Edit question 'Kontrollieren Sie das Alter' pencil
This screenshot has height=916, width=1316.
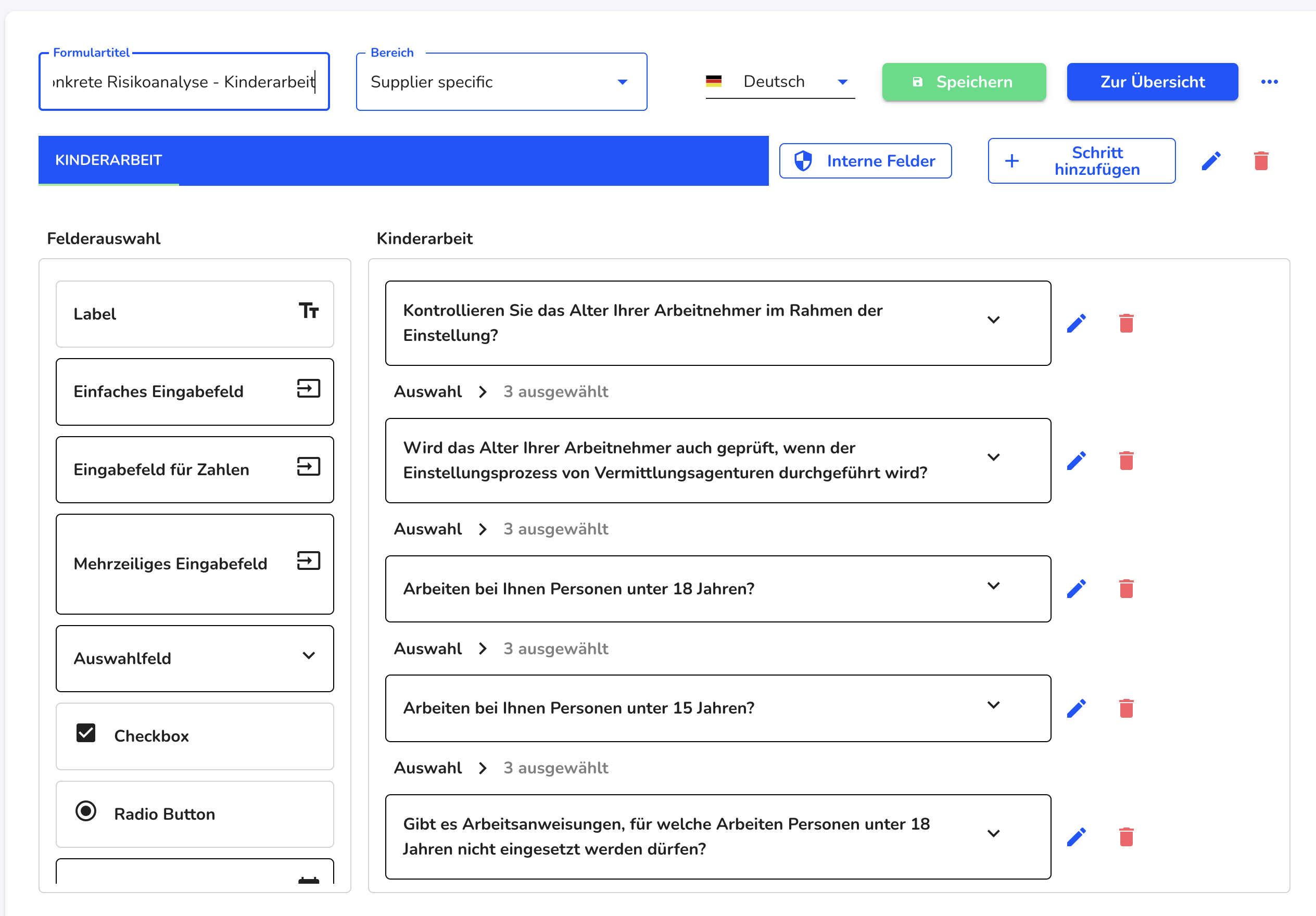pos(1076,323)
